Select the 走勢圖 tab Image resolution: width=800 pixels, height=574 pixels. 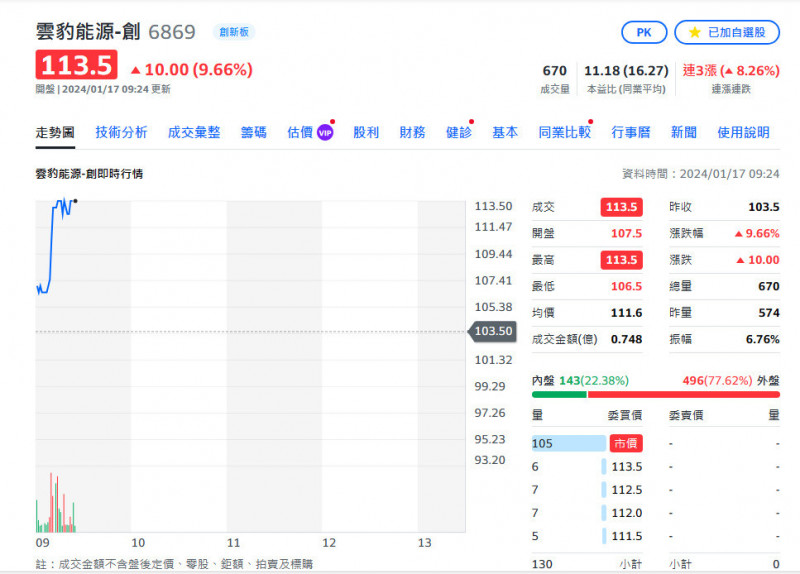point(55,133)
